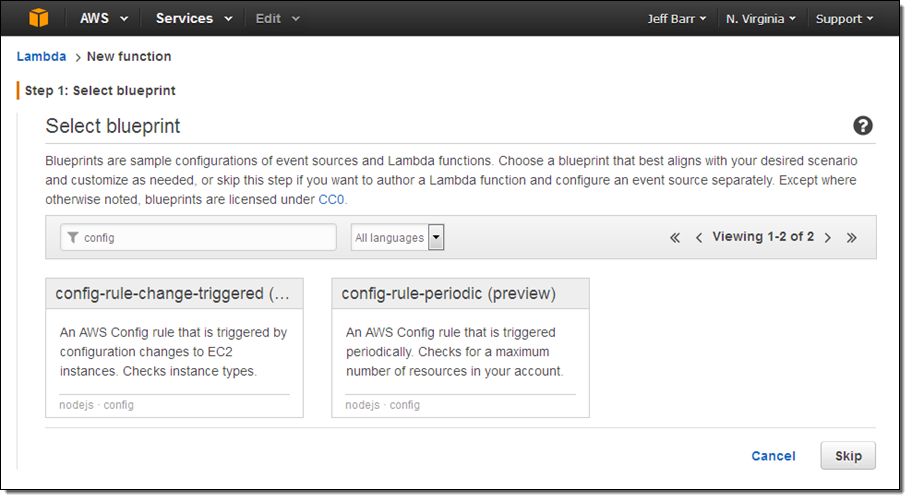
Task: Navigate to the Lambda breadcrumb link
Action: tap(41, 57)
